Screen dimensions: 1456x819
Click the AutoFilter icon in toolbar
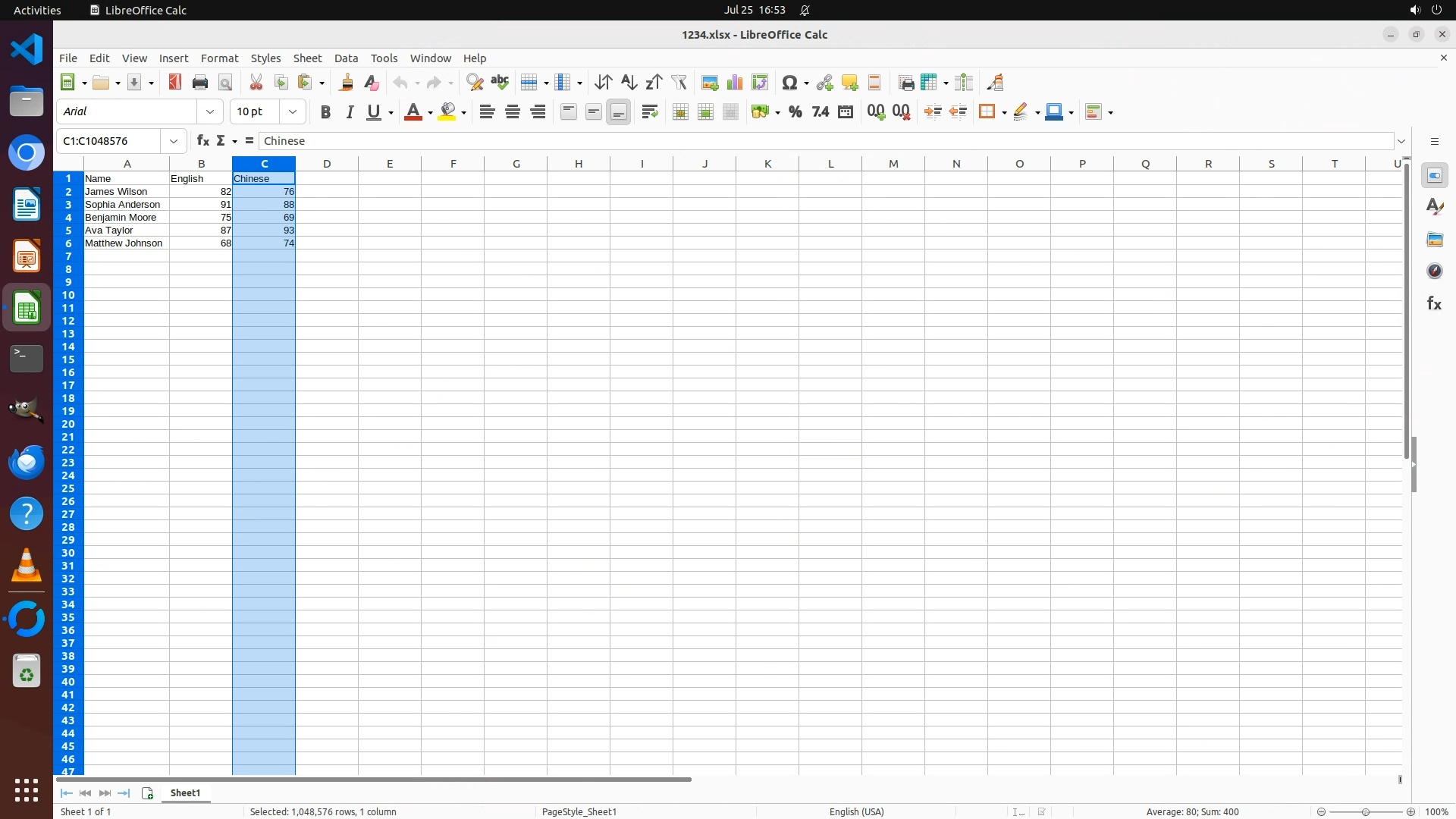tap(679, 83)
